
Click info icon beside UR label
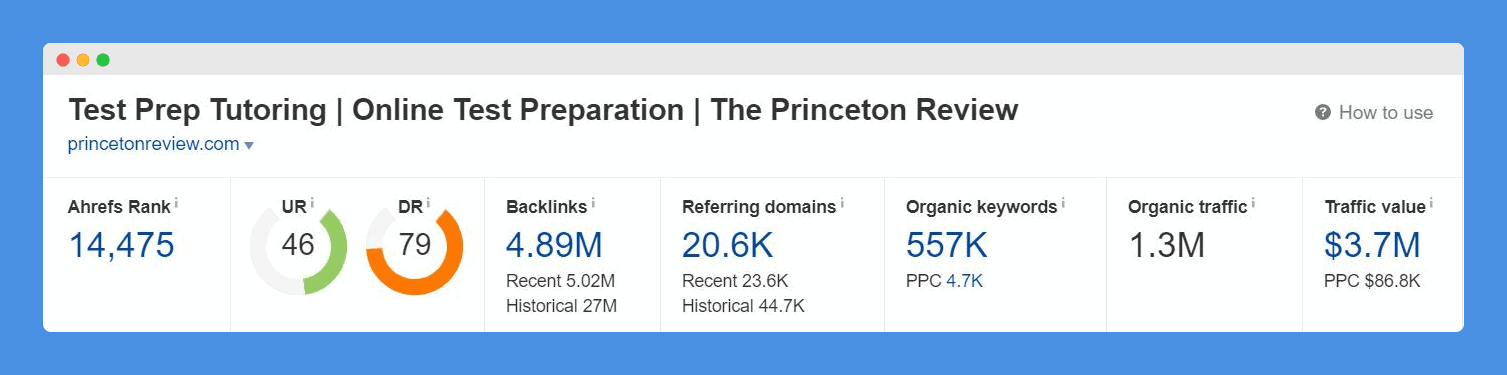click(312, 203)
